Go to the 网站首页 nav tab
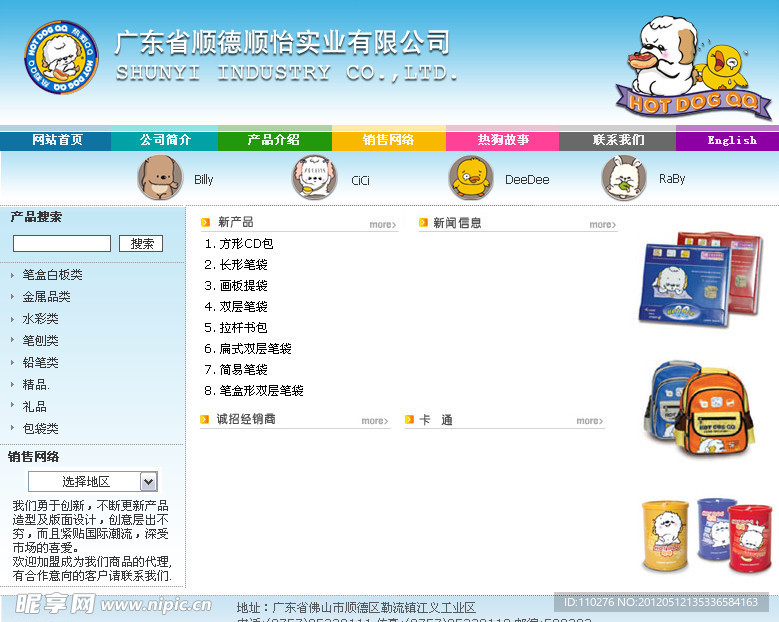The width and height of the screenshot is (779, 622). [x=57, y=140]
